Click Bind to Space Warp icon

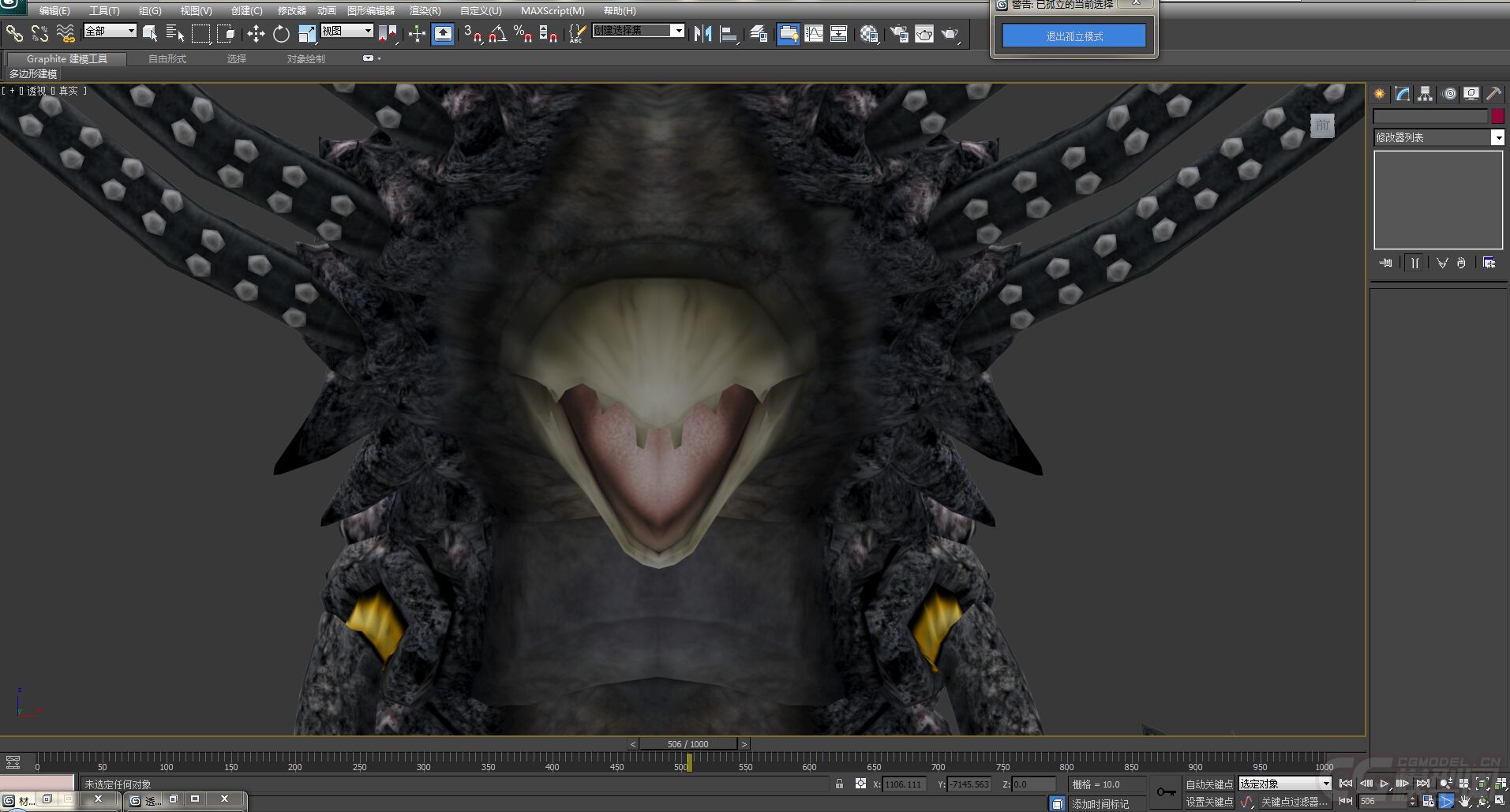(x=66, y=33)
